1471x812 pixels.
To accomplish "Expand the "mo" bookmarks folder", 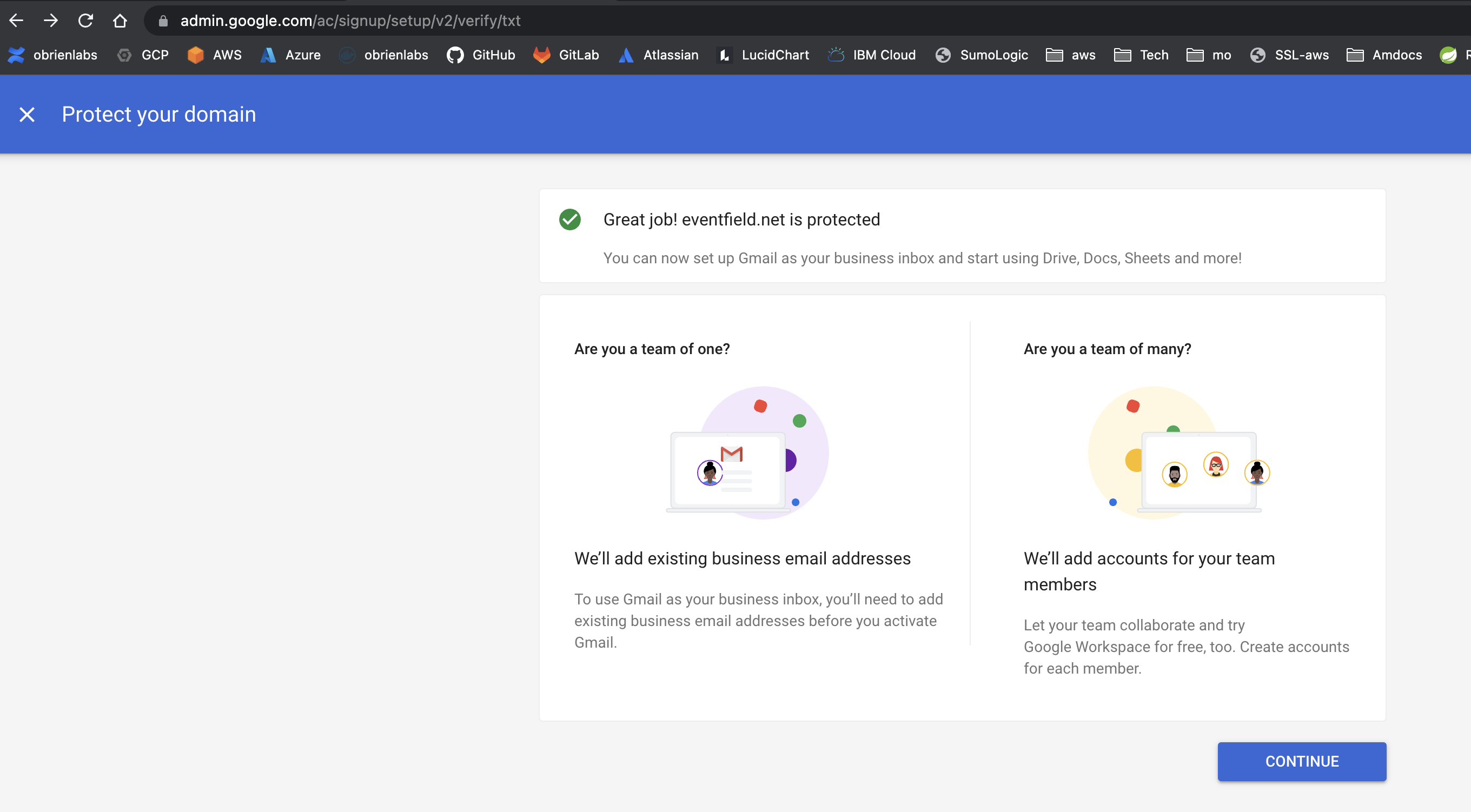I will [1208, 55].
